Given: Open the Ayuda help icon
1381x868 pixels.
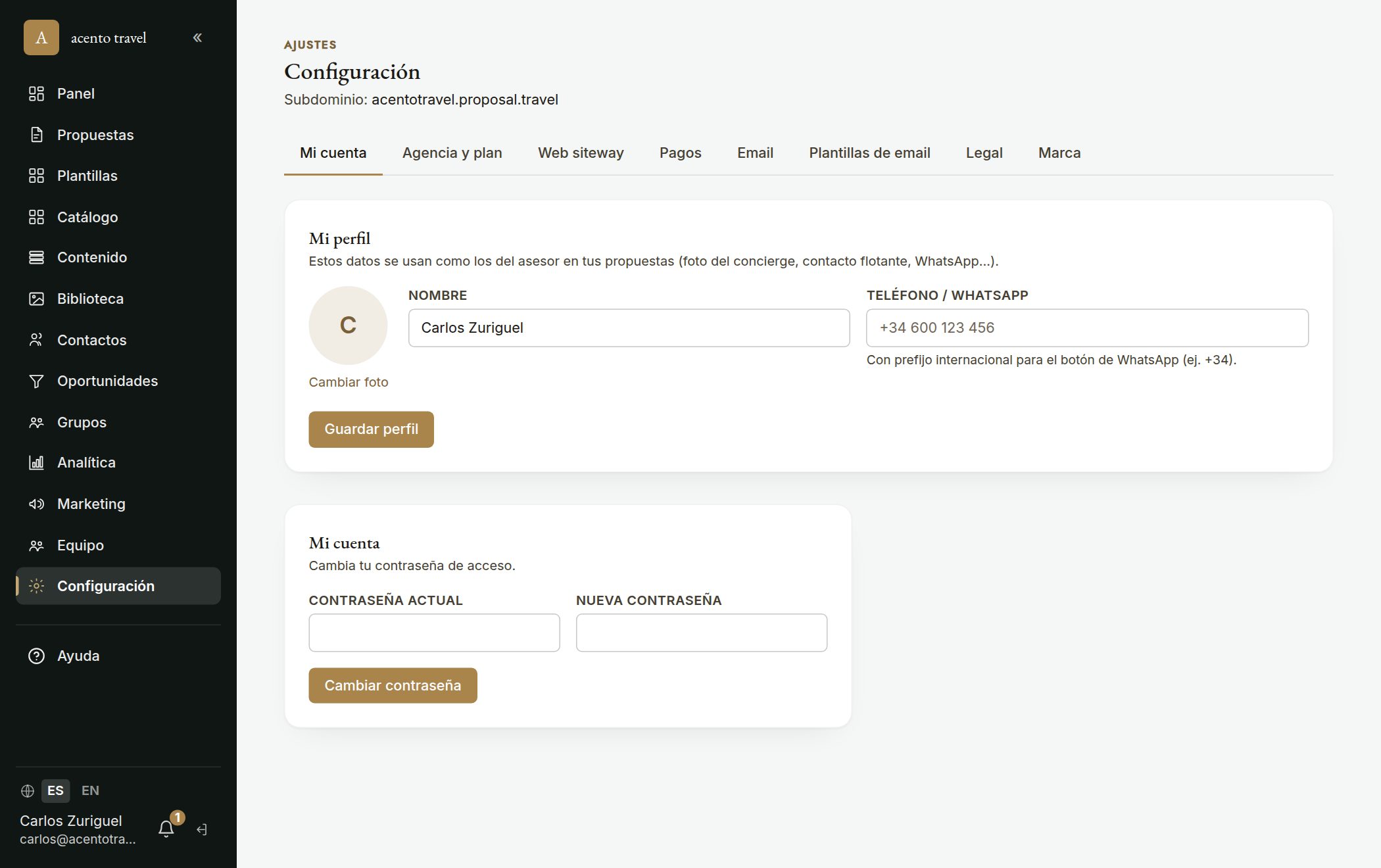Looking at the screenshot, I should click(37, 656).
